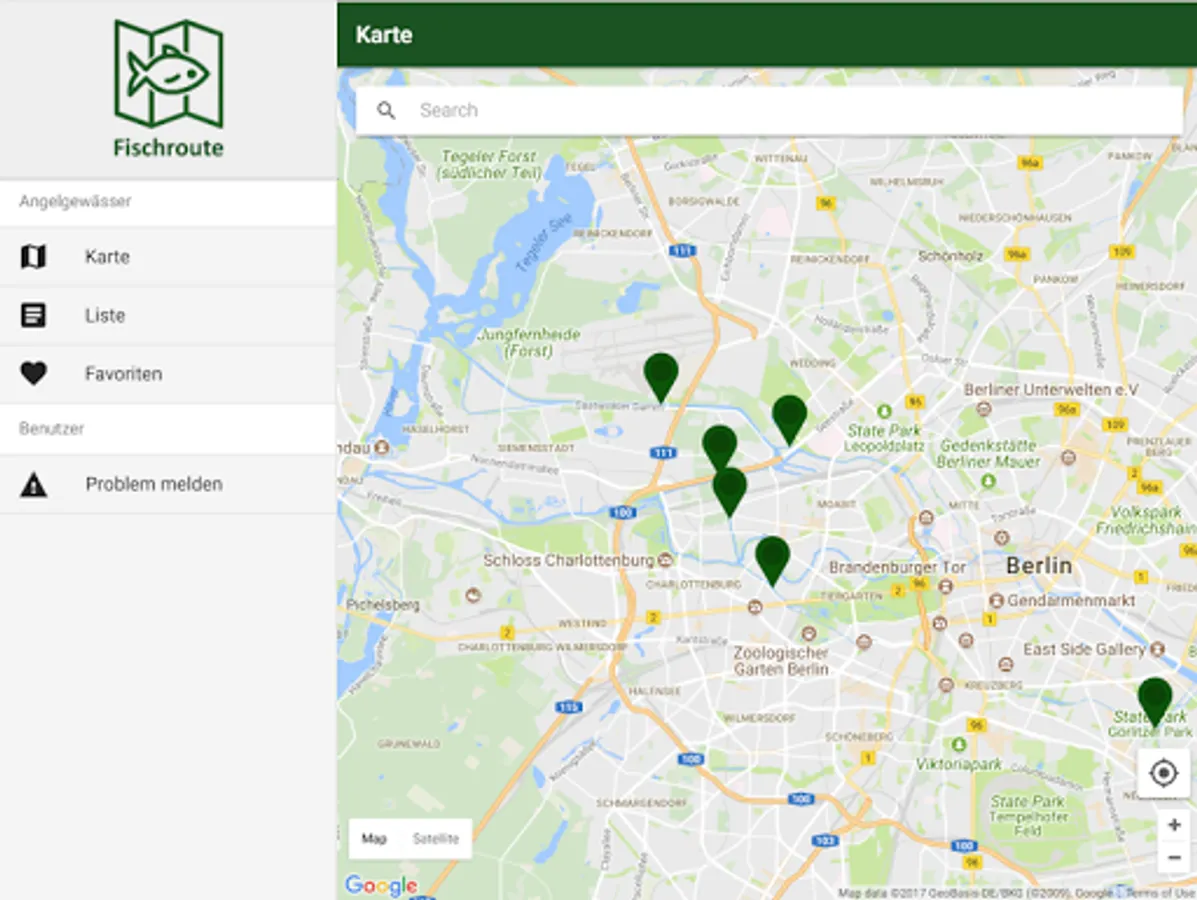This screenshot has height=900, width=1197.
Task: Open the Problem melden menu item
Action: click(167, 484)
